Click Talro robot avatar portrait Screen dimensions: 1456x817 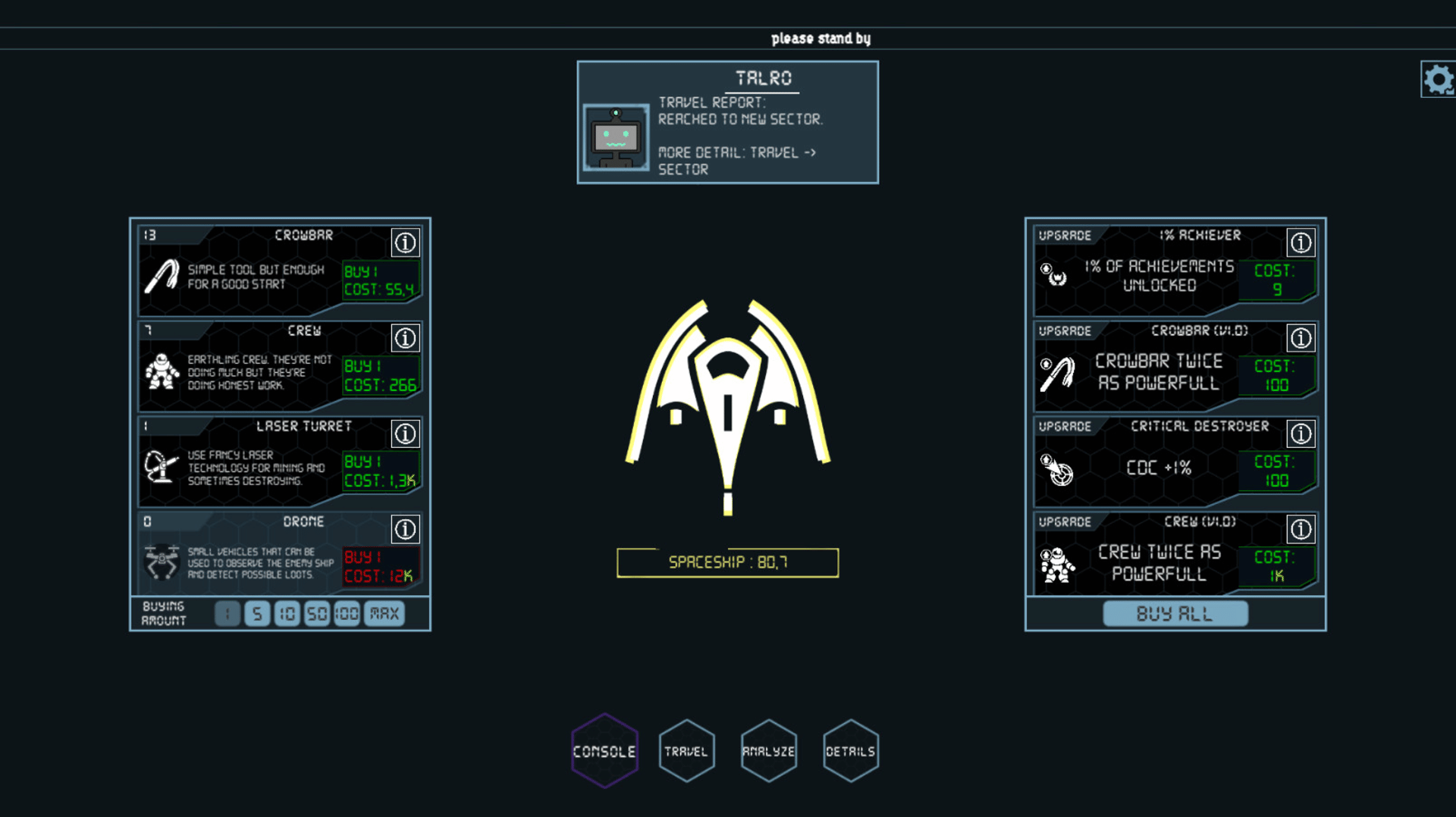coord(616,137)
